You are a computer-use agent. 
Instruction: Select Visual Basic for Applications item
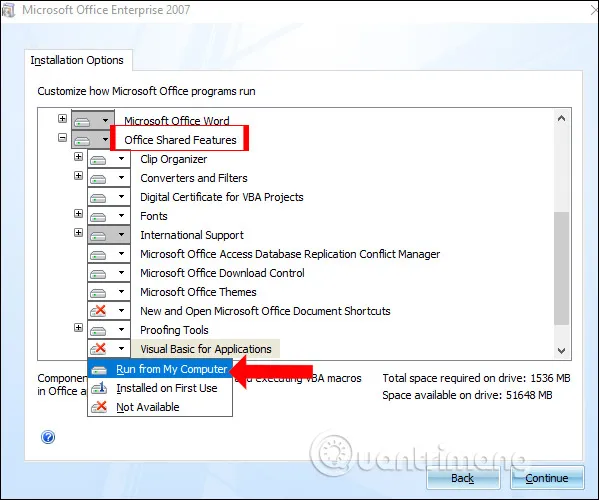coord(206,349)
